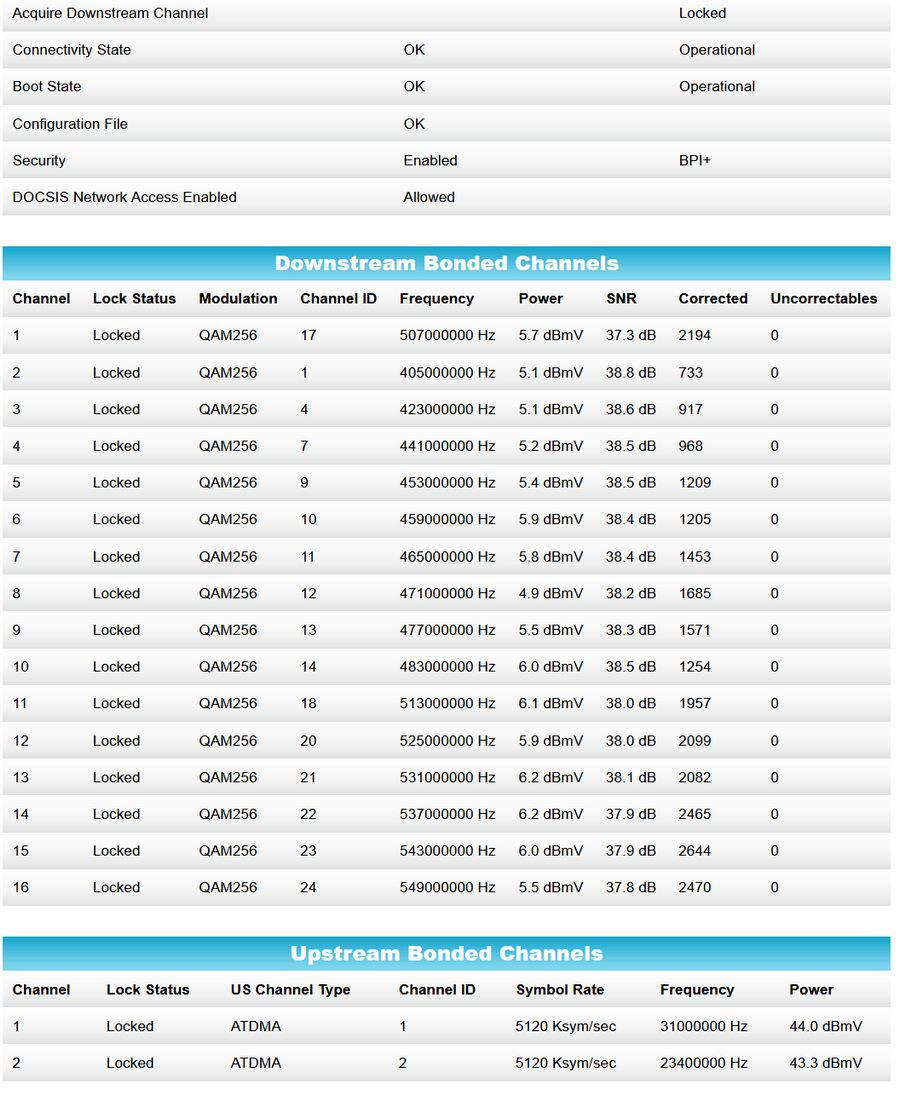Click the 4.9 dBmV power value
Screen dimensions: 900x1096
(551, 594)
